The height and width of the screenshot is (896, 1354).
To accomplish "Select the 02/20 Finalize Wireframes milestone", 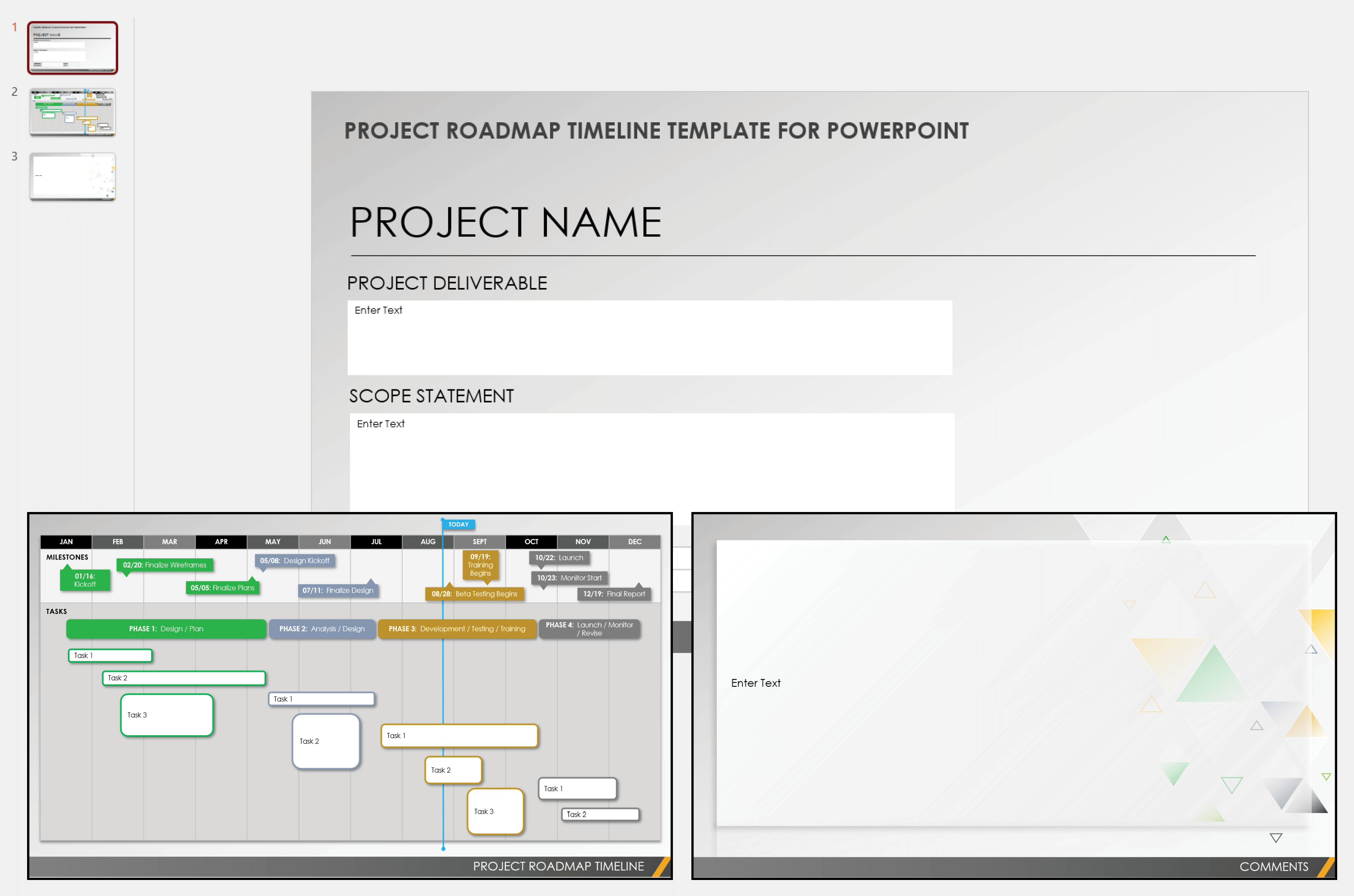I will (x=165, y=565).
